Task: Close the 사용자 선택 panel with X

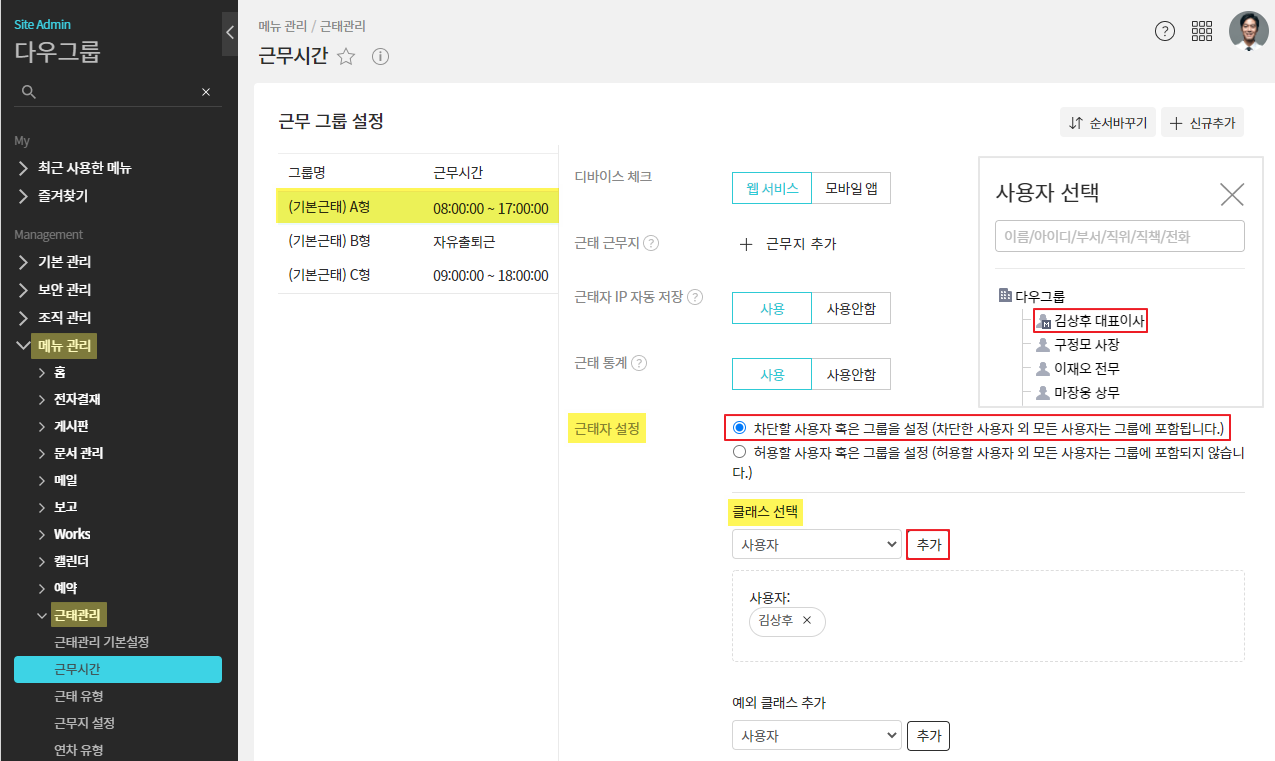Action: 1232,194
